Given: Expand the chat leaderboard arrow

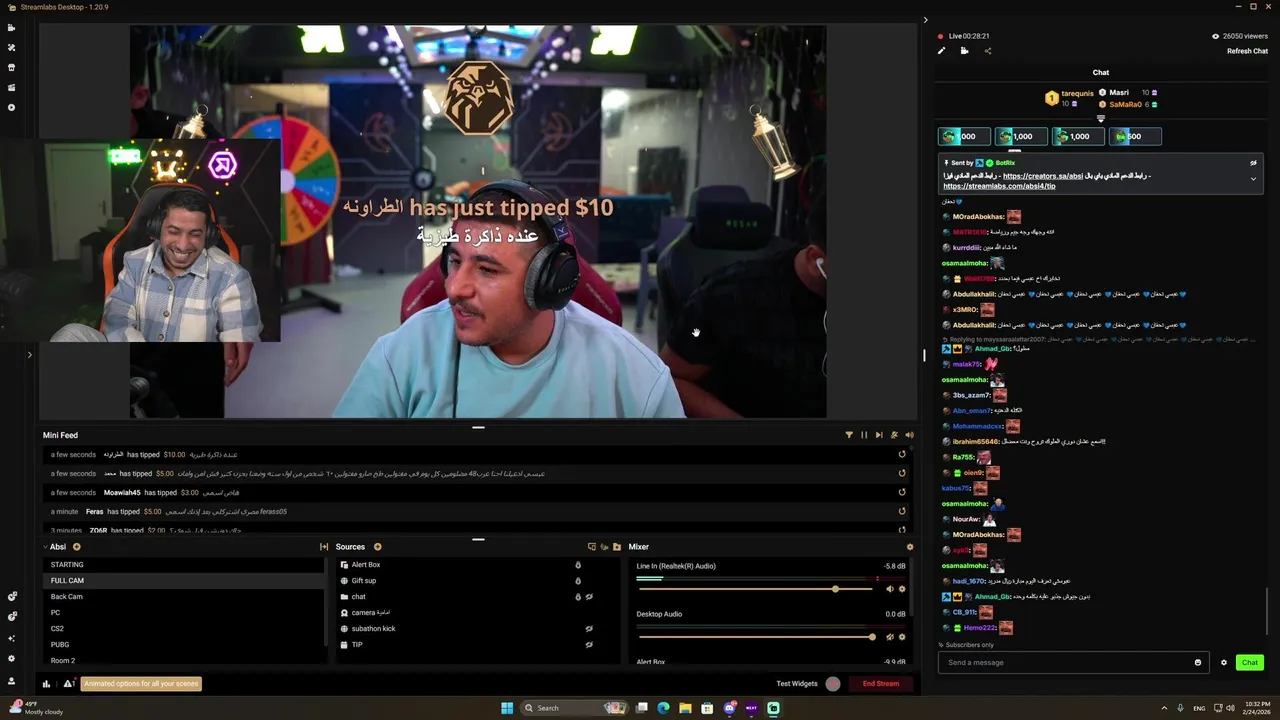Looking at the screenshot, I should [x=1101, y=119].
